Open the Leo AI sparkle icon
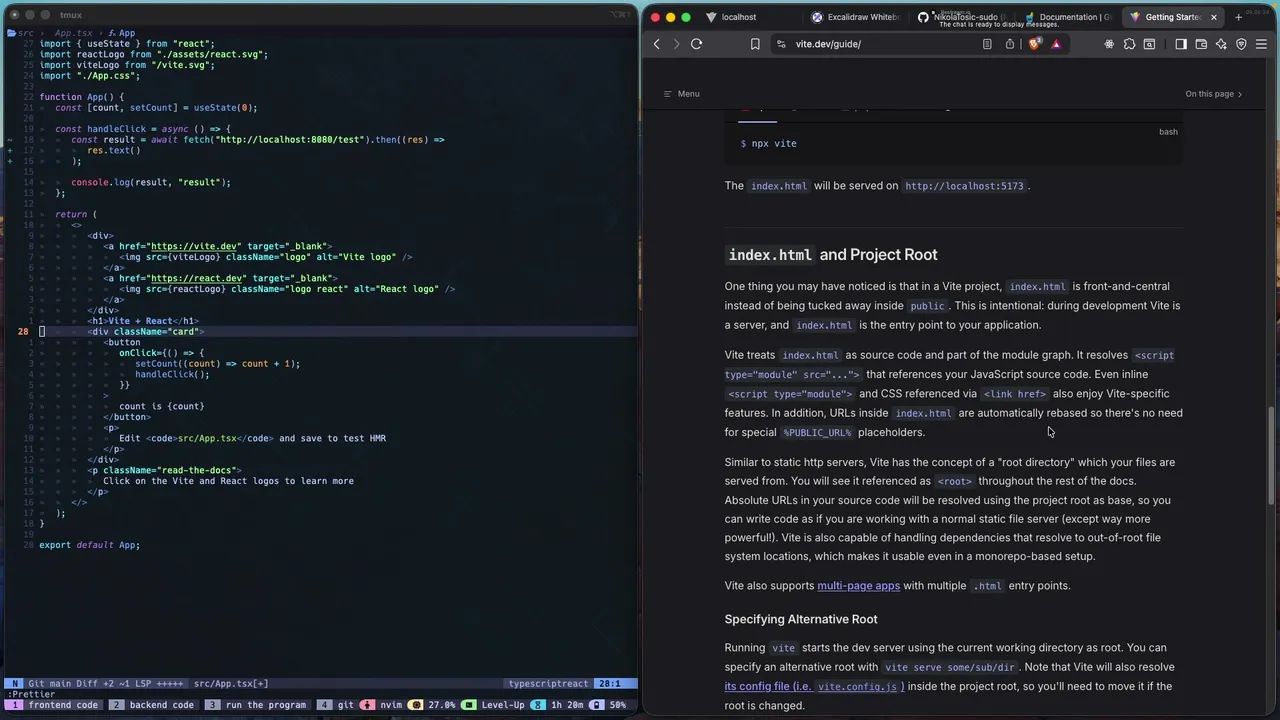Viewport: 1280px width, 720px height. 1221,44
